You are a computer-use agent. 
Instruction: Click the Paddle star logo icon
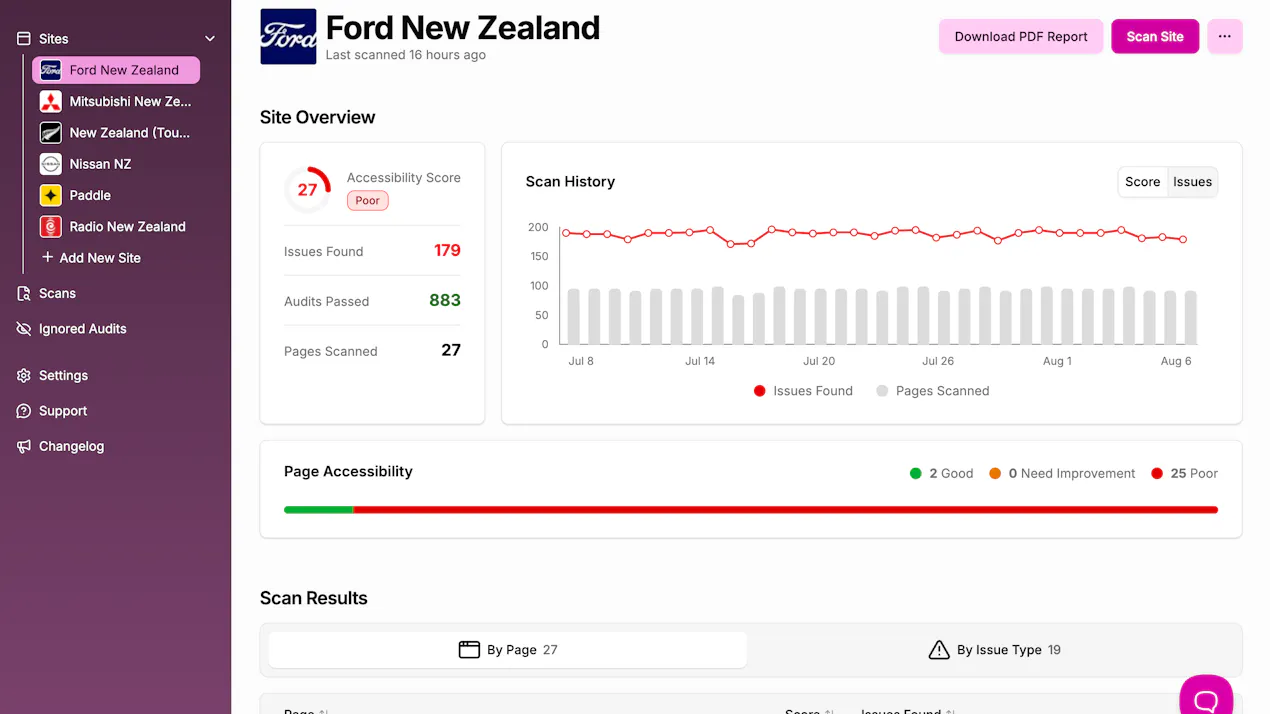click(50, 195)
